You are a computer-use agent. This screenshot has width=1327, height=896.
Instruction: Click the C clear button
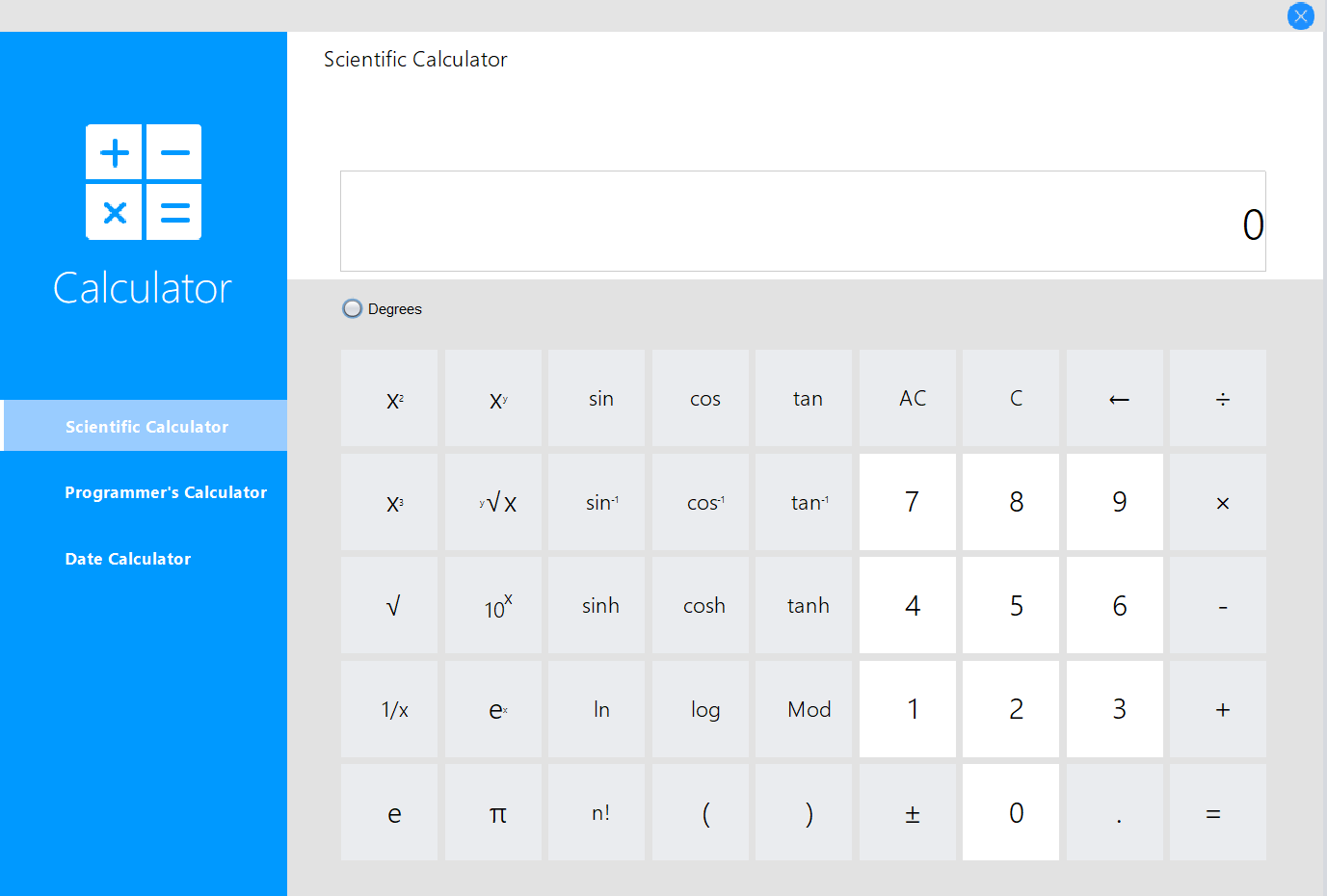pyautogui.click(x=1011, y=398)
